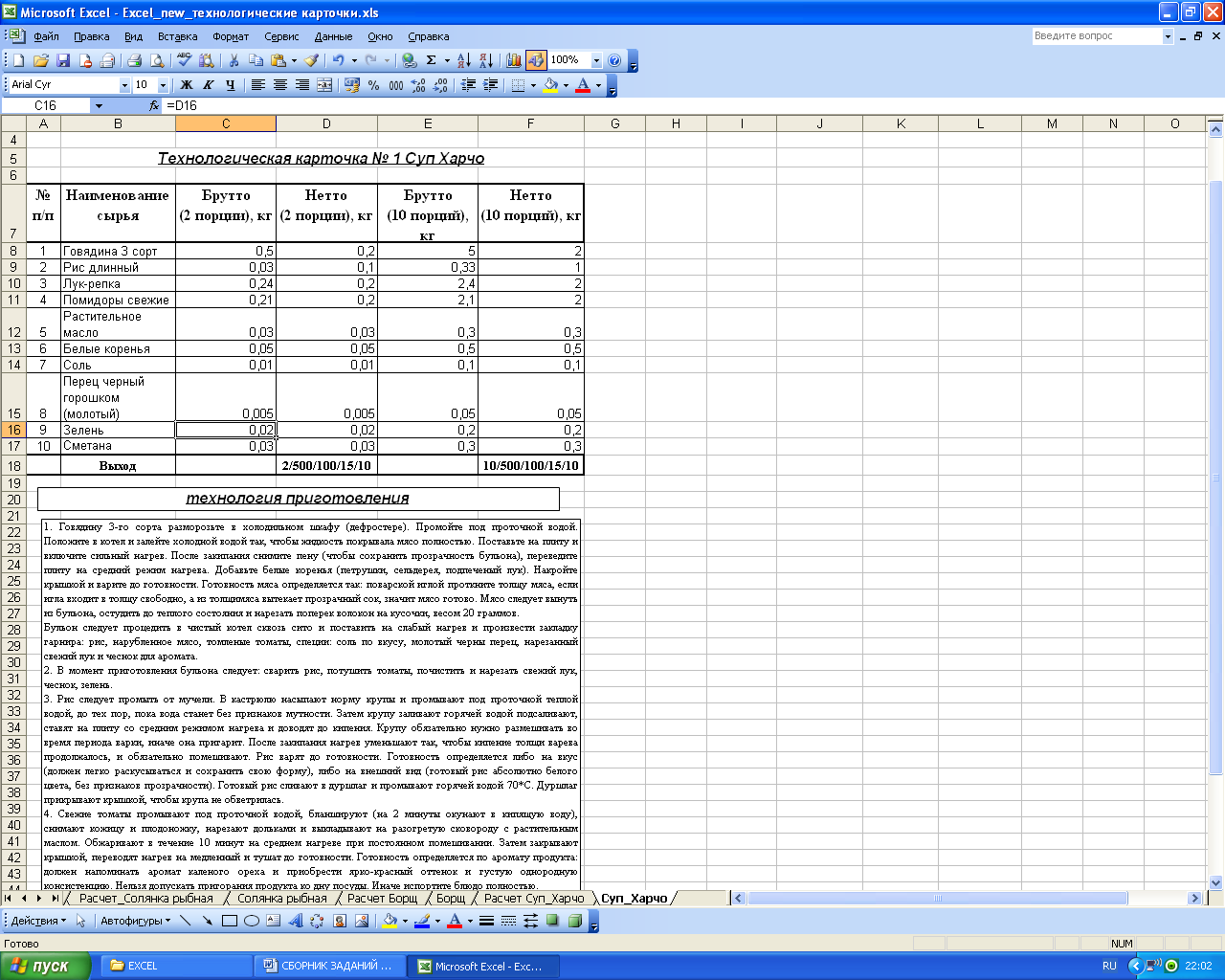This screenshot has height=980, width=1225.
Task: Click the Format Painter brush icon
Action: coord(312,60)
